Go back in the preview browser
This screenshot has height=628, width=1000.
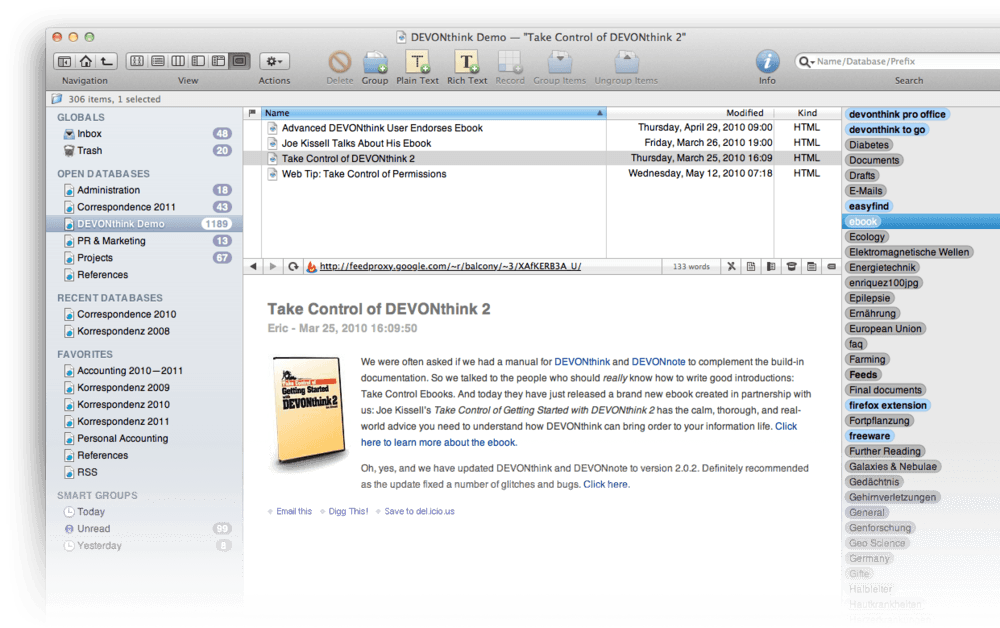click(x=253, y=267)
